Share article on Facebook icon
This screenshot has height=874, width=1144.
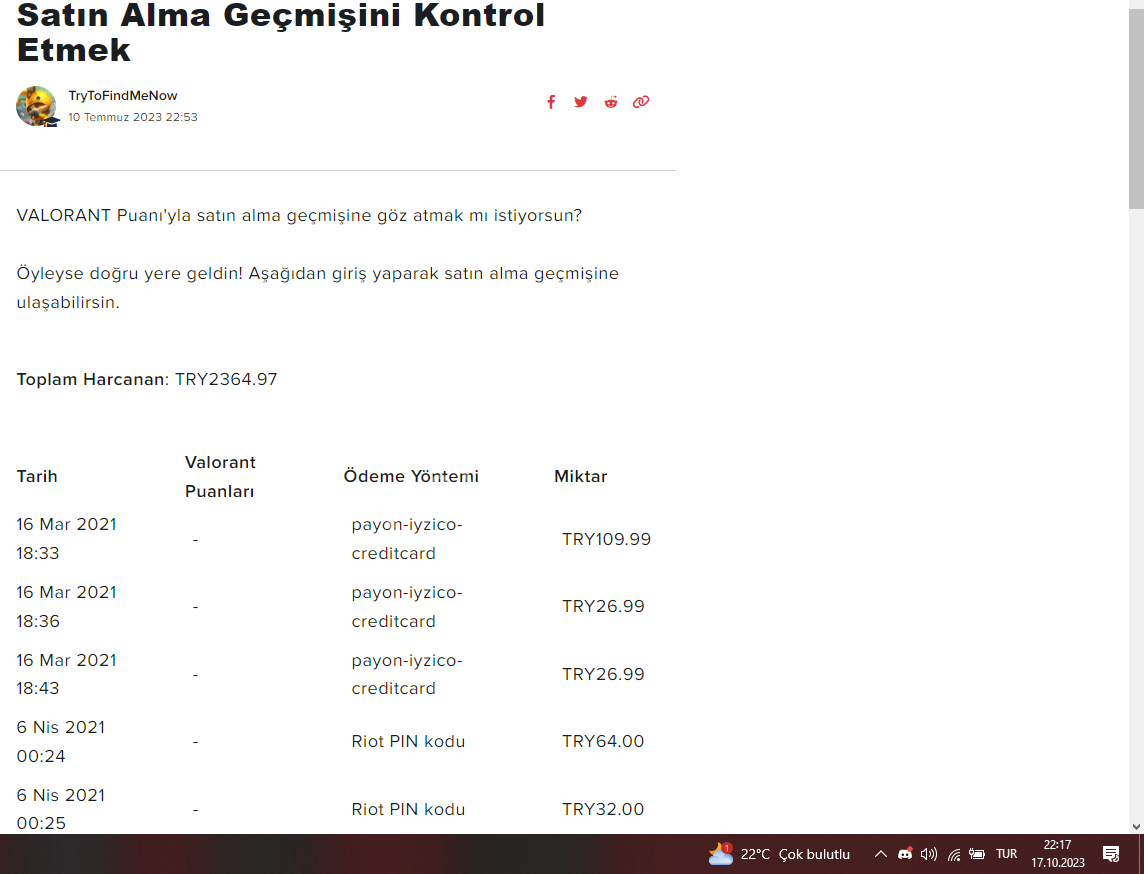[x=551, y=102]
